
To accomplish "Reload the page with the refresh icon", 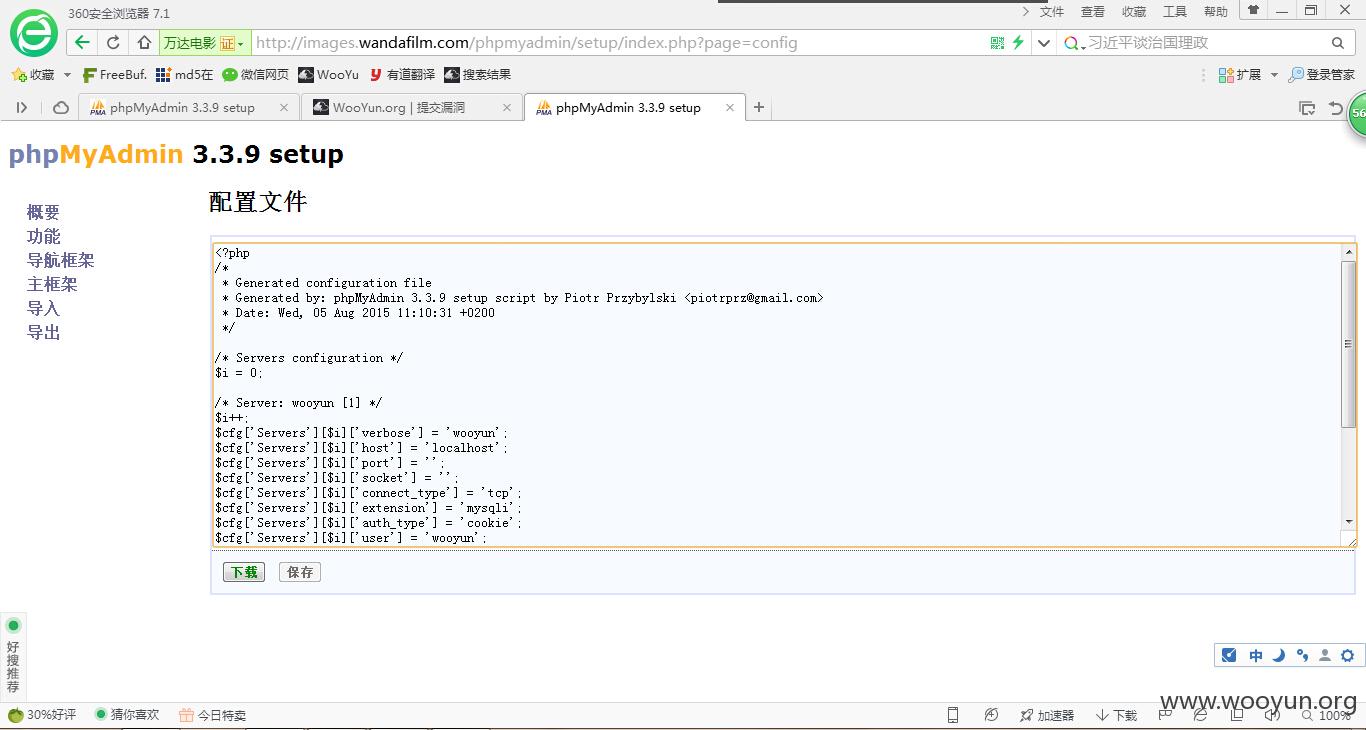I will [x=113, y=43].
